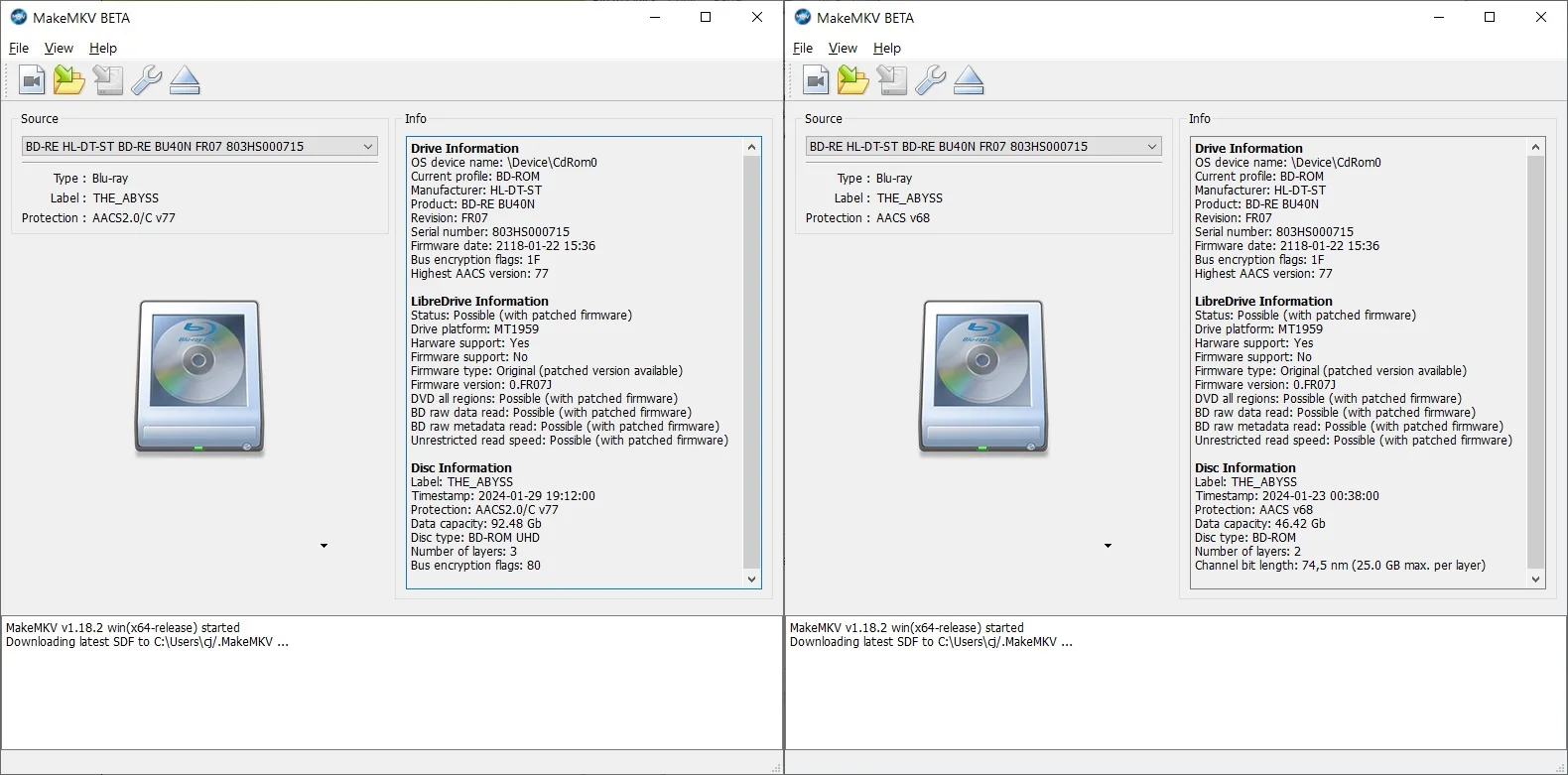Open File menu in right window
The image size is (1568, 775).
click(x=803, y=48)
